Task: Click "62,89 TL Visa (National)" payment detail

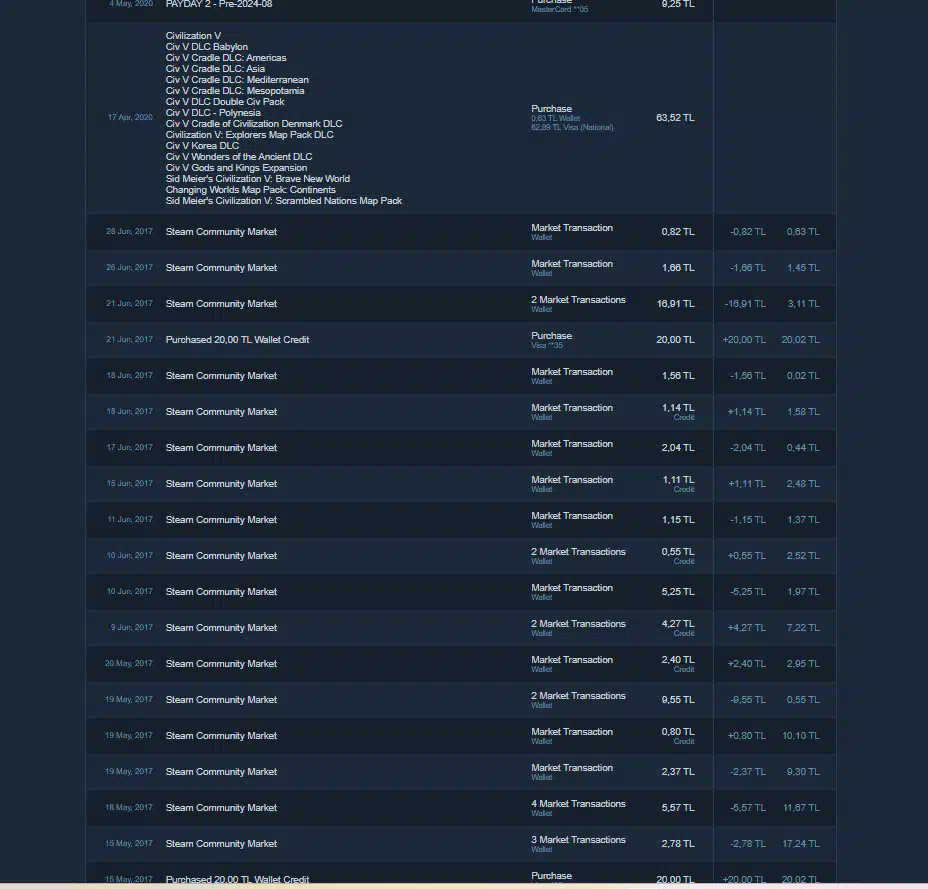Action: (572, 127)
